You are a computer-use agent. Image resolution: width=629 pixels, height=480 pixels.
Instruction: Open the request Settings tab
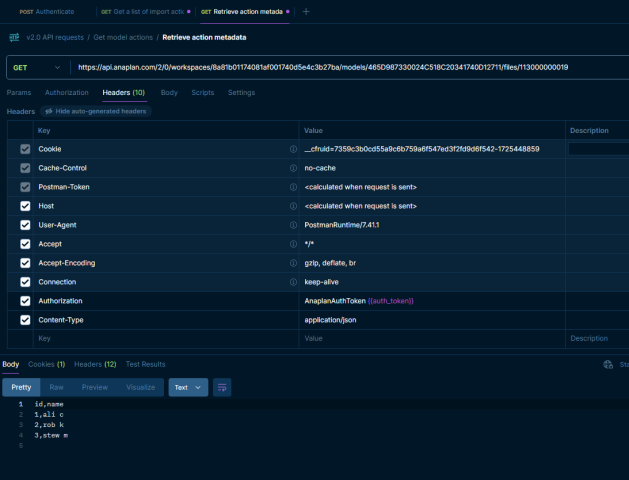tap(241, 93)
